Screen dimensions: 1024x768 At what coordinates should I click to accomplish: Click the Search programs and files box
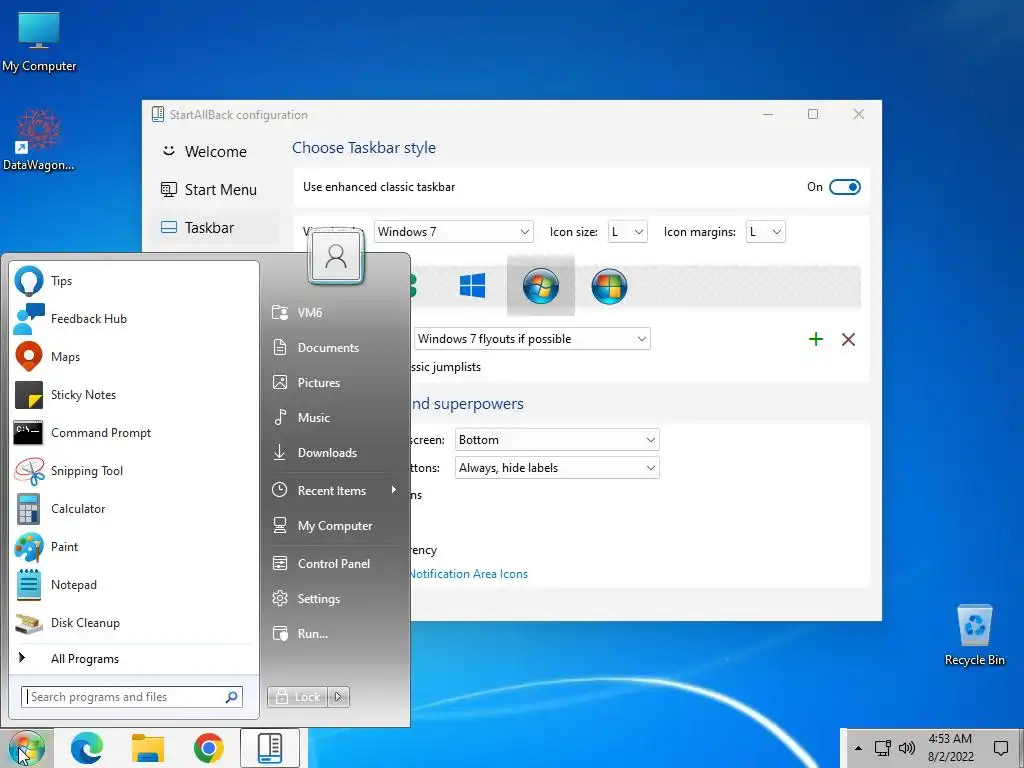[132, 697]
